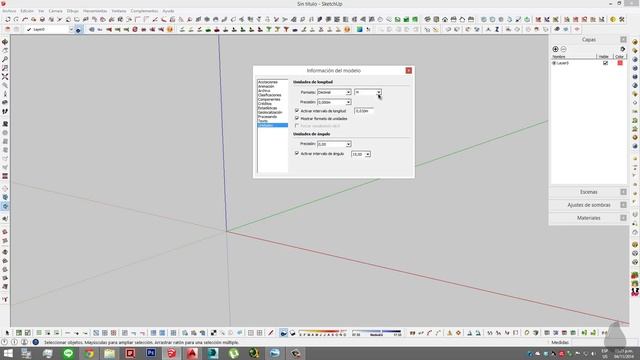Open the length Precisión dropdown
Image resolution: width=640 pixels, height=360 pixels.
(334, 102)
